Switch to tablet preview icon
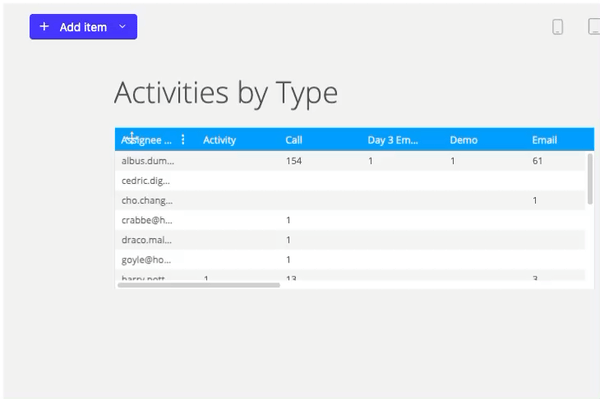The width and height of the screenshot is (600, 399). coord(594,27)
